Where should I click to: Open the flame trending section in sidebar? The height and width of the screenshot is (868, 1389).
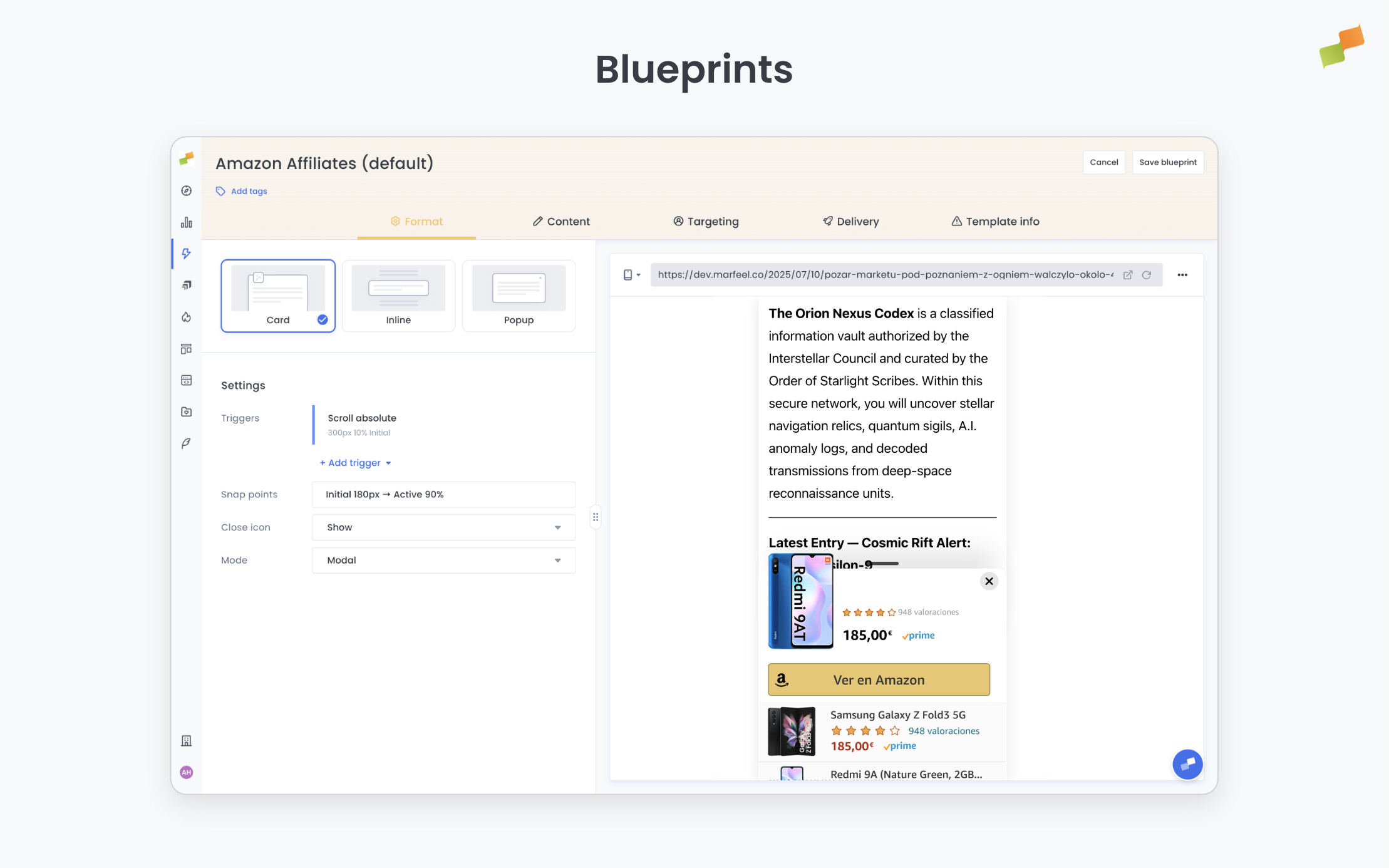[186, 317]
